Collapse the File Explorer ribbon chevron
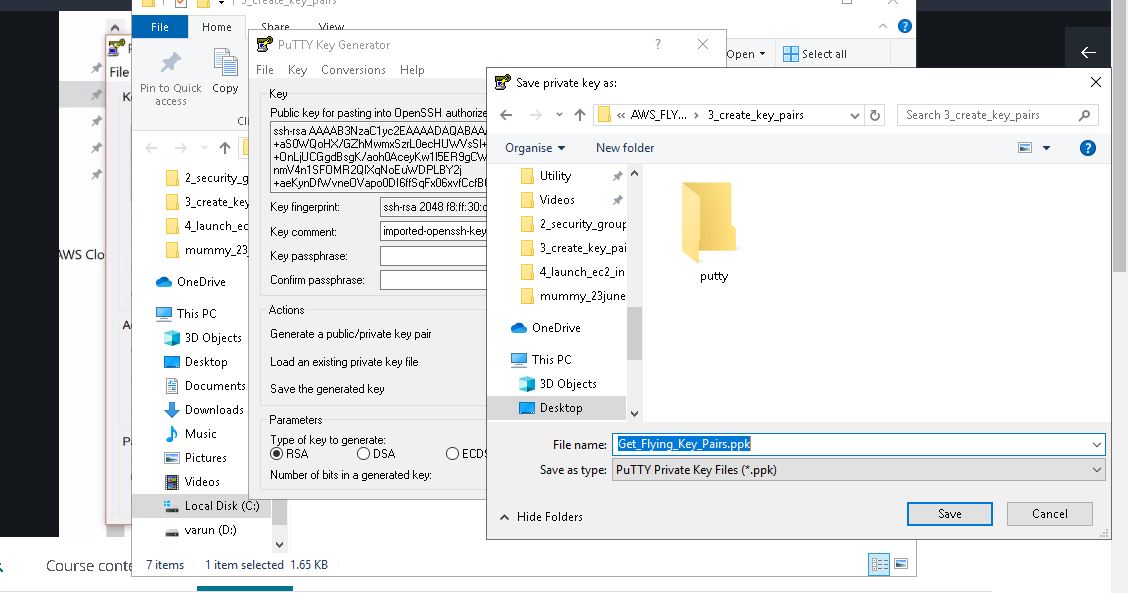 (x=883, y=27)
